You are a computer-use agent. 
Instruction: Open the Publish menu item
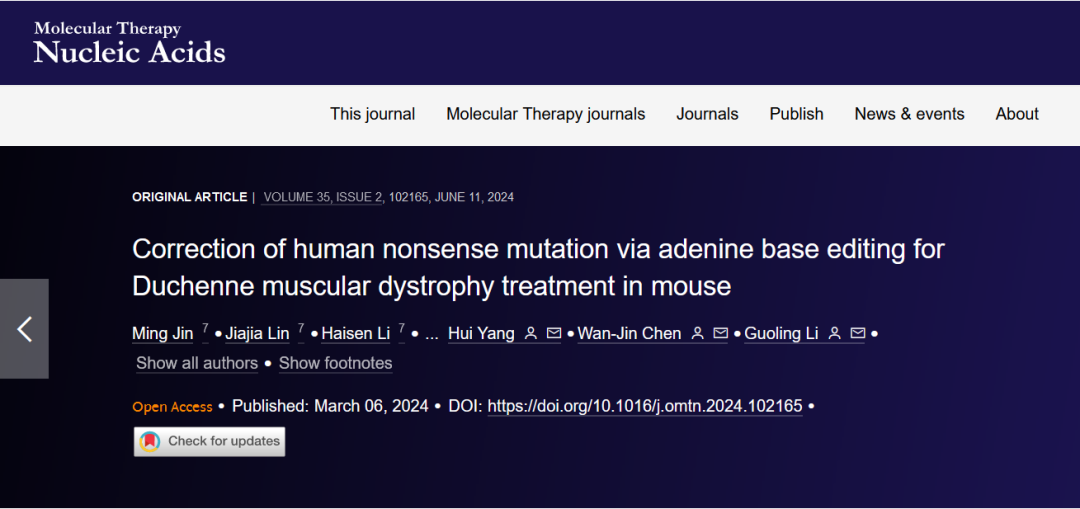click(796, 114)
